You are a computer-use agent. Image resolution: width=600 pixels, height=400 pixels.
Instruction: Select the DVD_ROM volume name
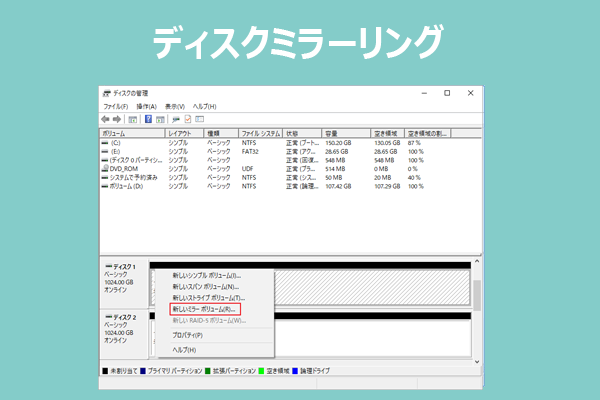point(124,169)
